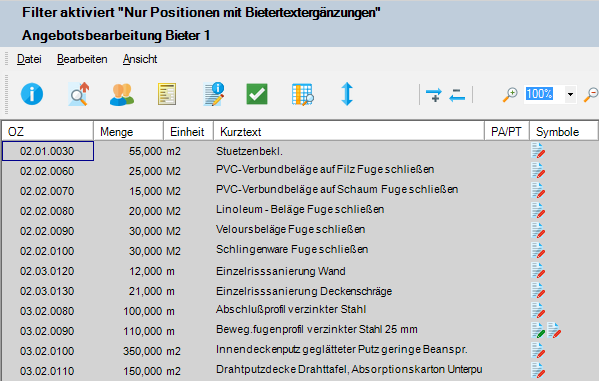Open the Bearbeiten menu
The height and width of the screenshot is (381, 599).
pyautogui.click(x=82, y=59)
